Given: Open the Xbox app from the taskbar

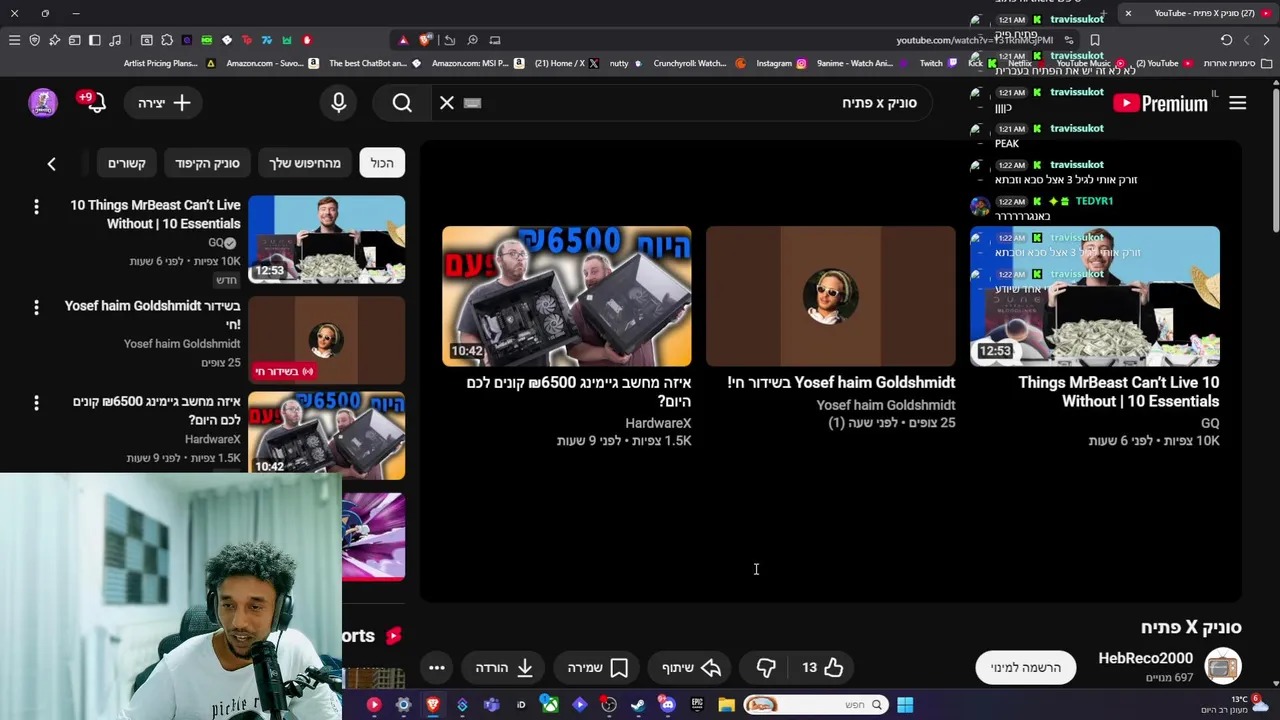Looking at the screenshot, I should click(550, 705).
